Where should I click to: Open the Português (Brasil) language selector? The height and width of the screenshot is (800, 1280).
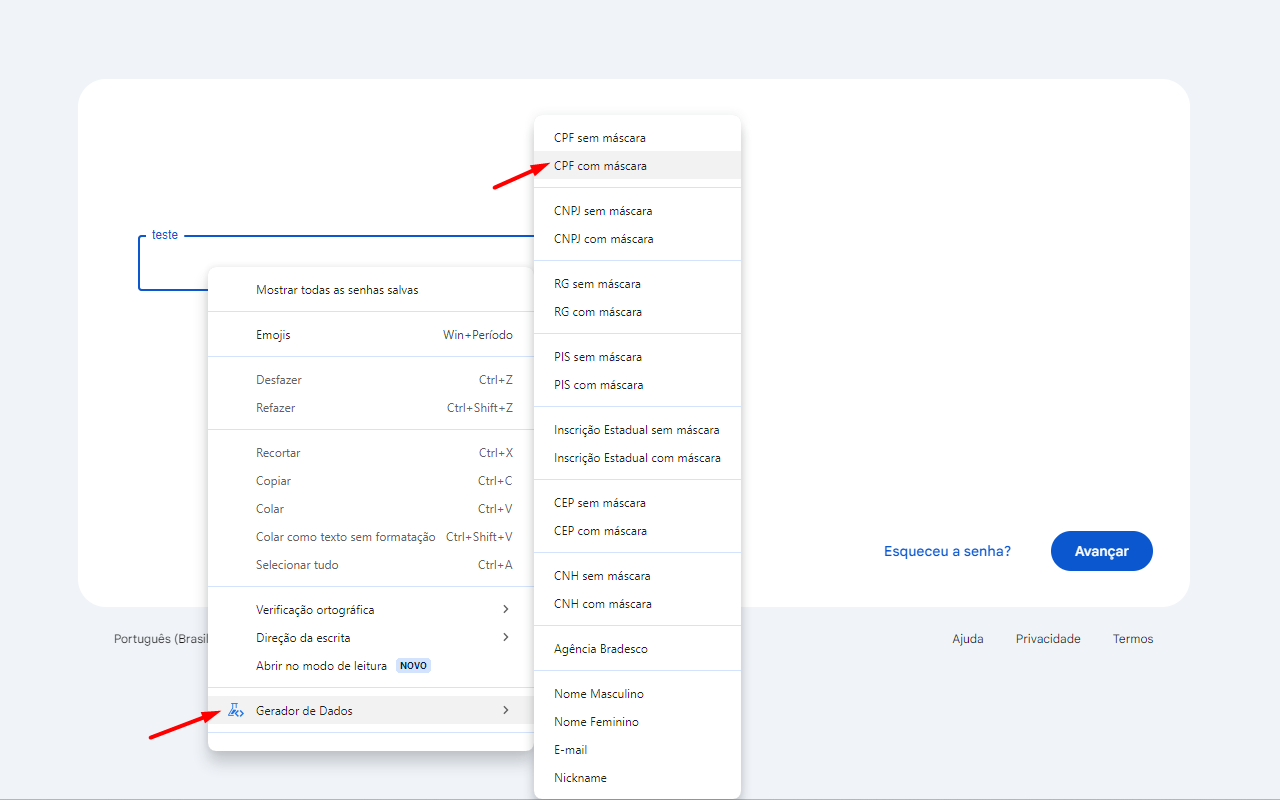click(160, 639)
